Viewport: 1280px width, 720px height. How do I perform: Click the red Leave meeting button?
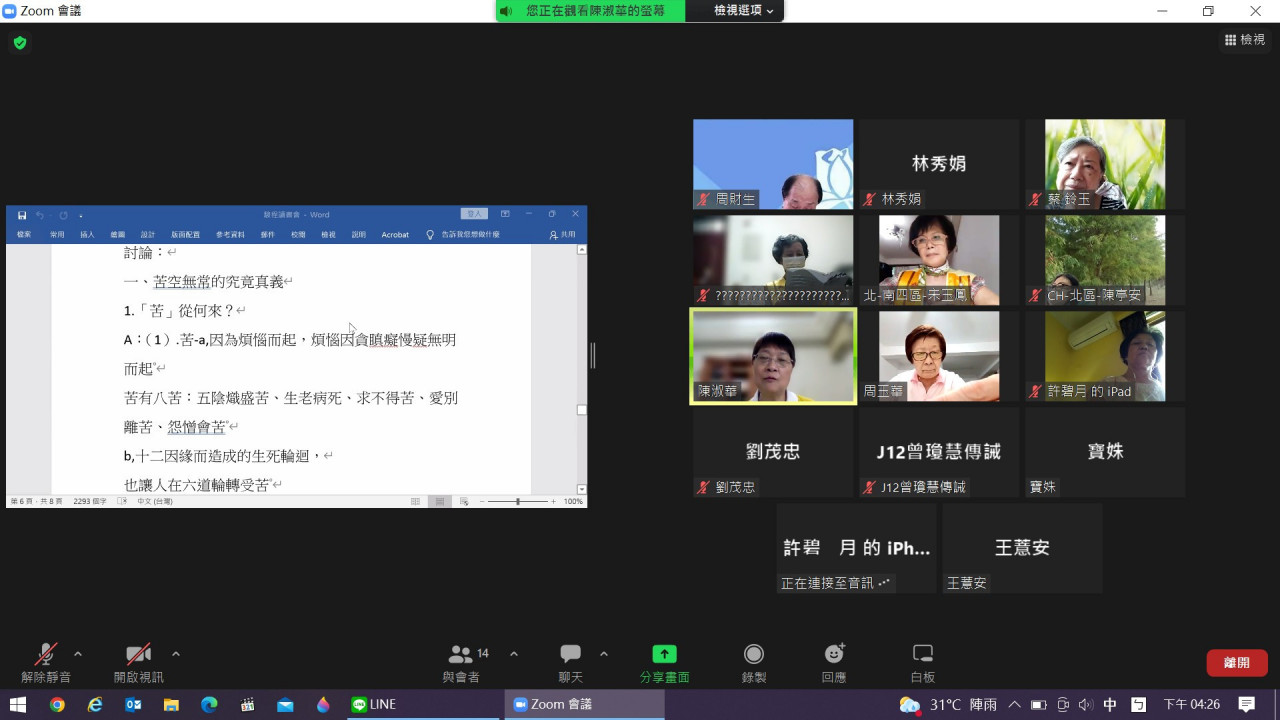point(1236,662)
